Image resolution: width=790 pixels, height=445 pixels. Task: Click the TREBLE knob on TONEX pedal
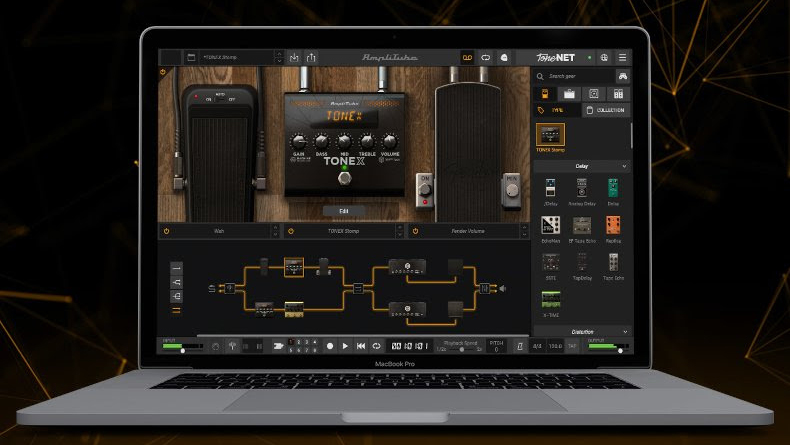point(367,142)
